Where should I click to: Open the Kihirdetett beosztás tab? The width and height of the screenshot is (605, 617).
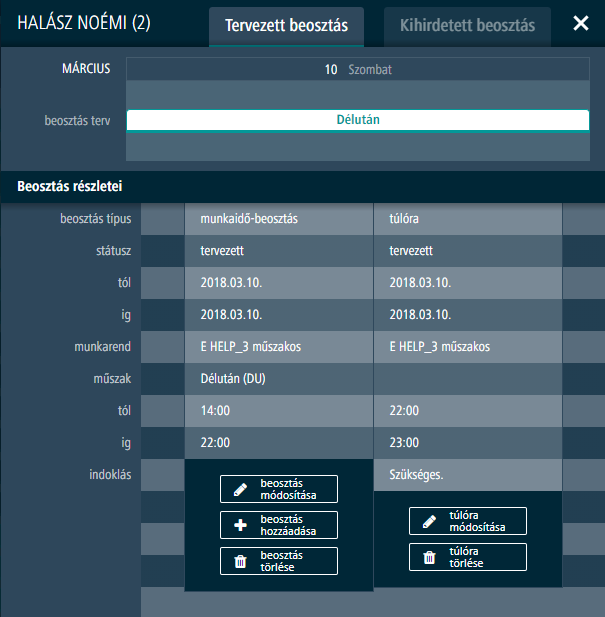click(467, 26)
